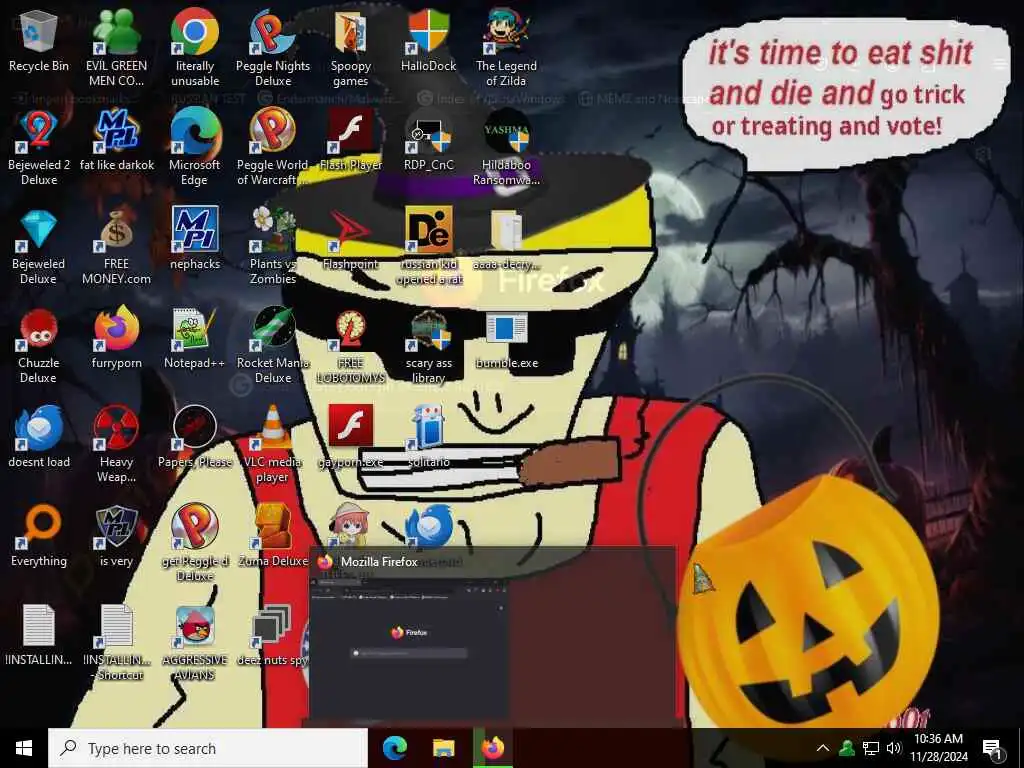Image resolution: width=1024 pixels, height=768 pixels.
Task: Open the Peggle Nights Deluxe shortcut
Action: click(273, 47)
